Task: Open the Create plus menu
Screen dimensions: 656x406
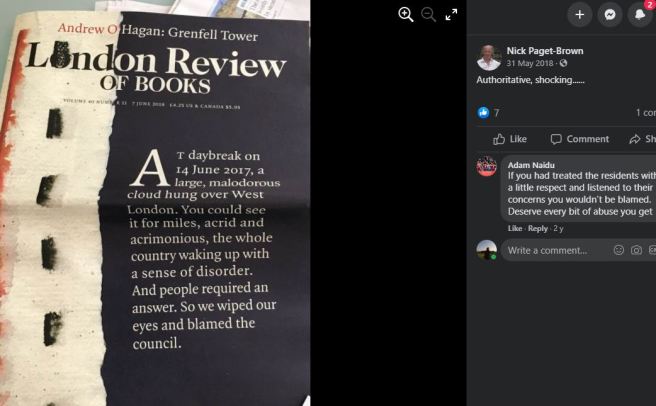Action: 579,15
